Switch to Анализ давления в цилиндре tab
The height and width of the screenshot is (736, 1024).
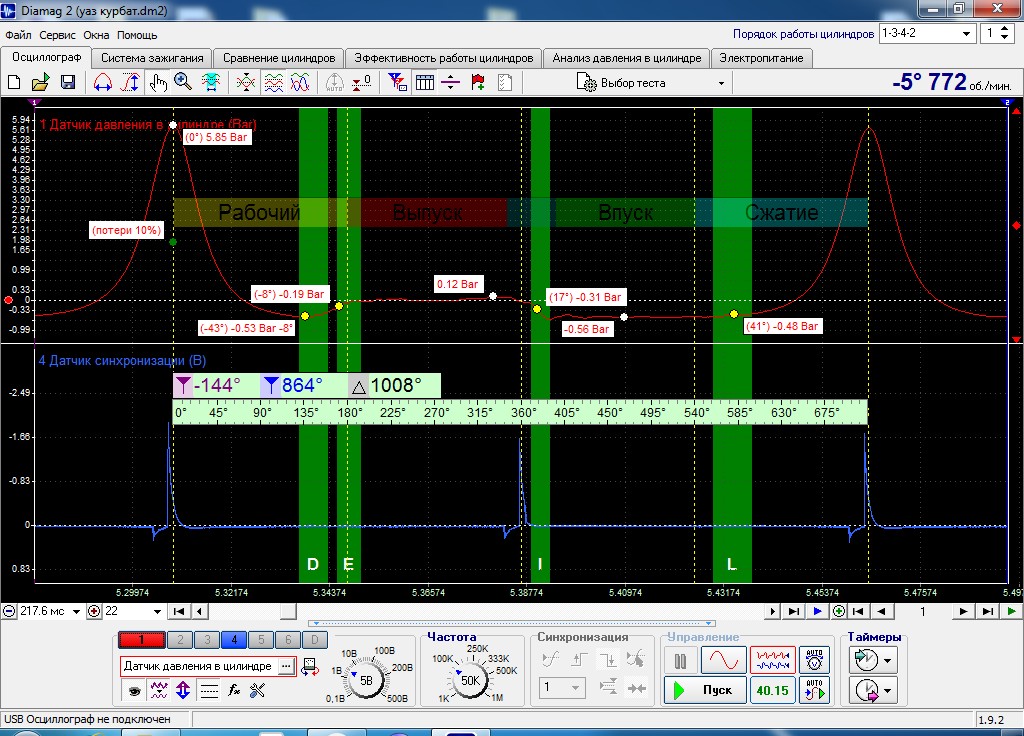[x=626, y=58]
